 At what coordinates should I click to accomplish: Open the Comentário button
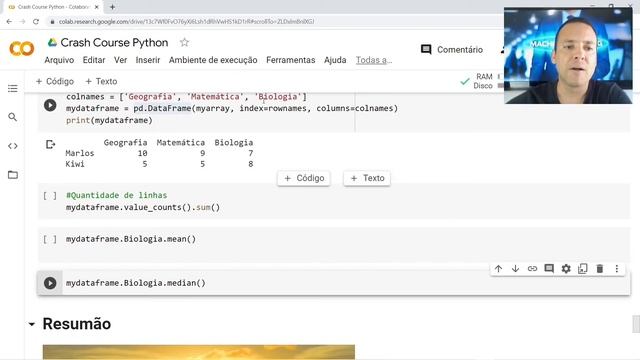[452, 49]
